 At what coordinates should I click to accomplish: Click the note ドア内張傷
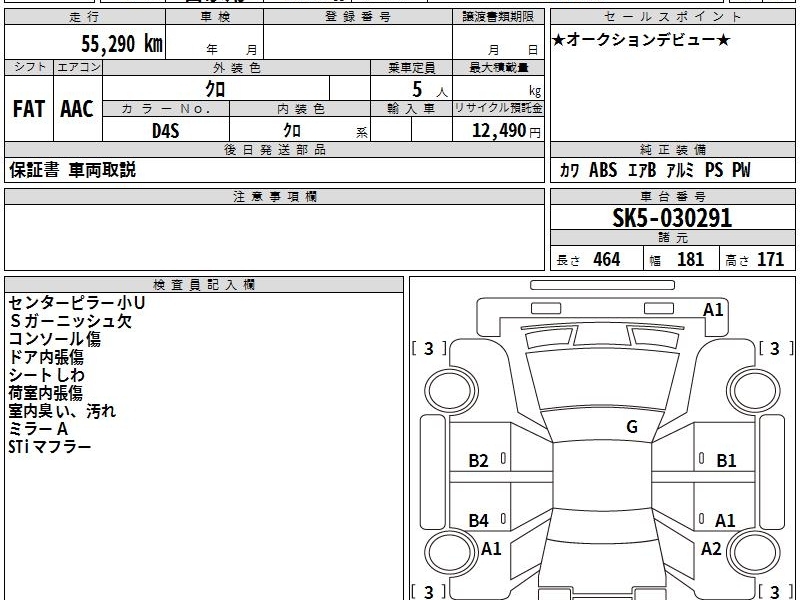tap(46, 357)
